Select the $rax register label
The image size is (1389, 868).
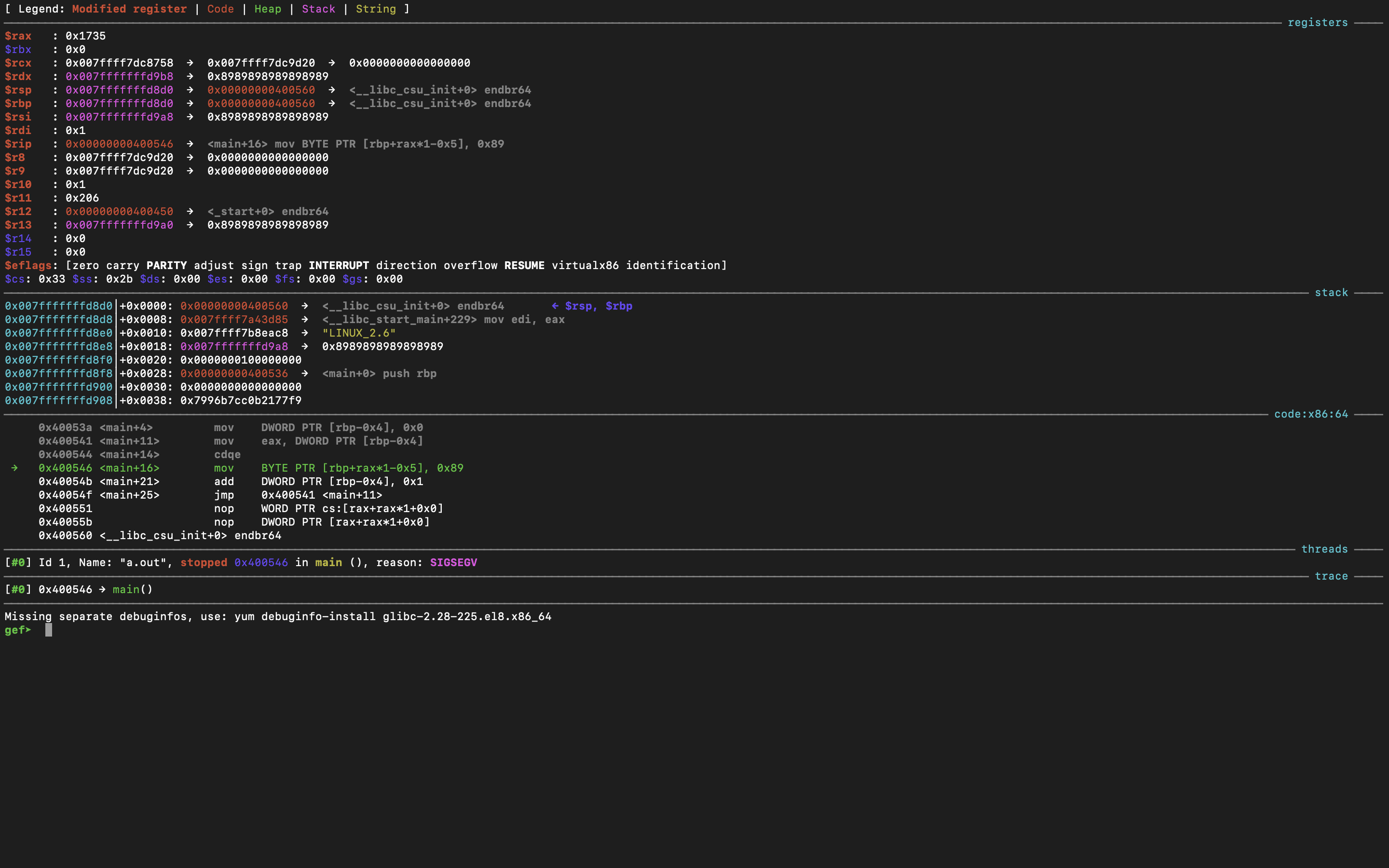[19, 36]
